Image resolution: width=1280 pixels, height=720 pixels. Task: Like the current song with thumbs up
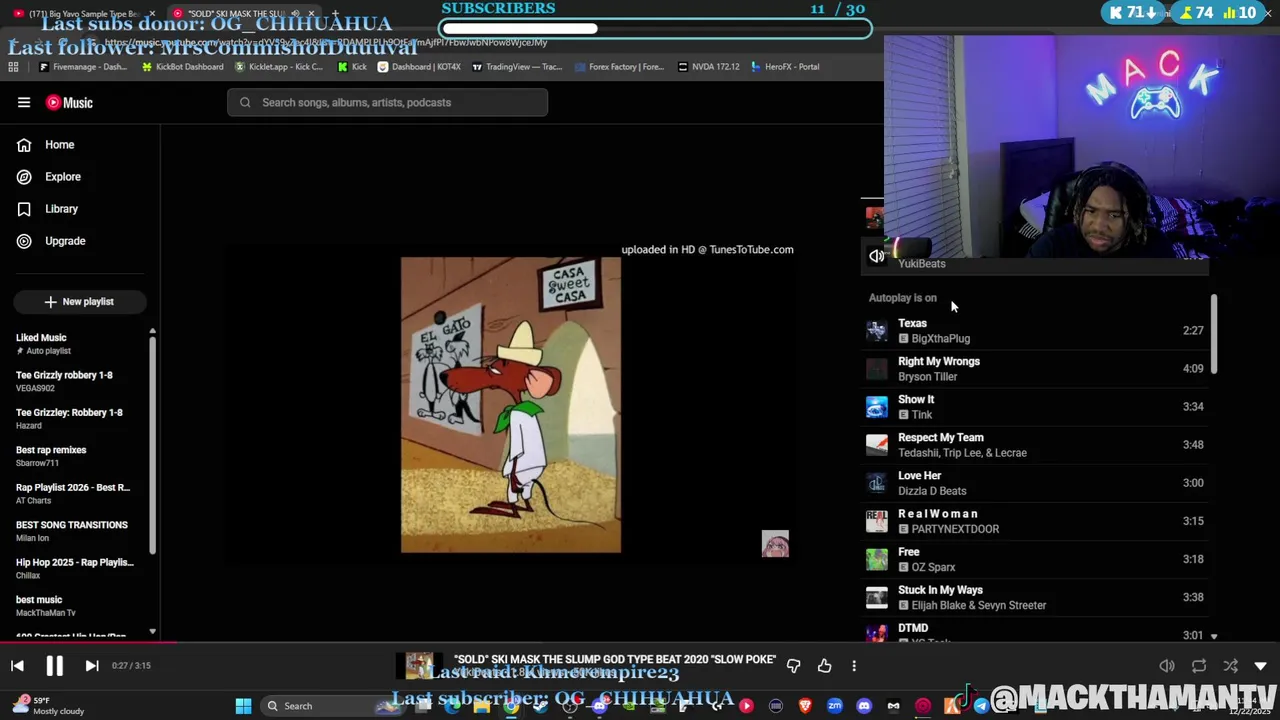825,666
